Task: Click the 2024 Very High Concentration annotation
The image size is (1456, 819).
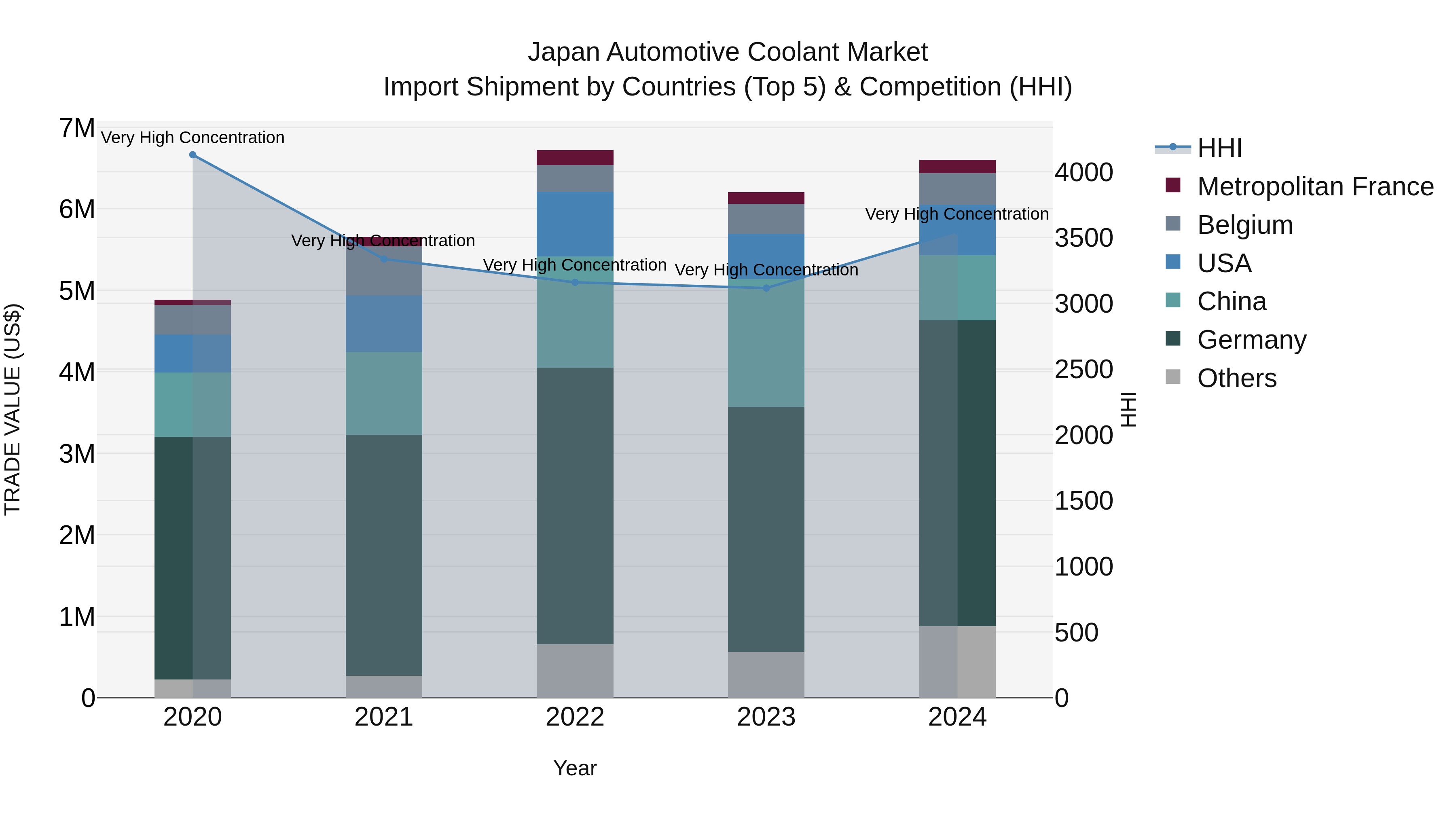Action: point(957,214)
